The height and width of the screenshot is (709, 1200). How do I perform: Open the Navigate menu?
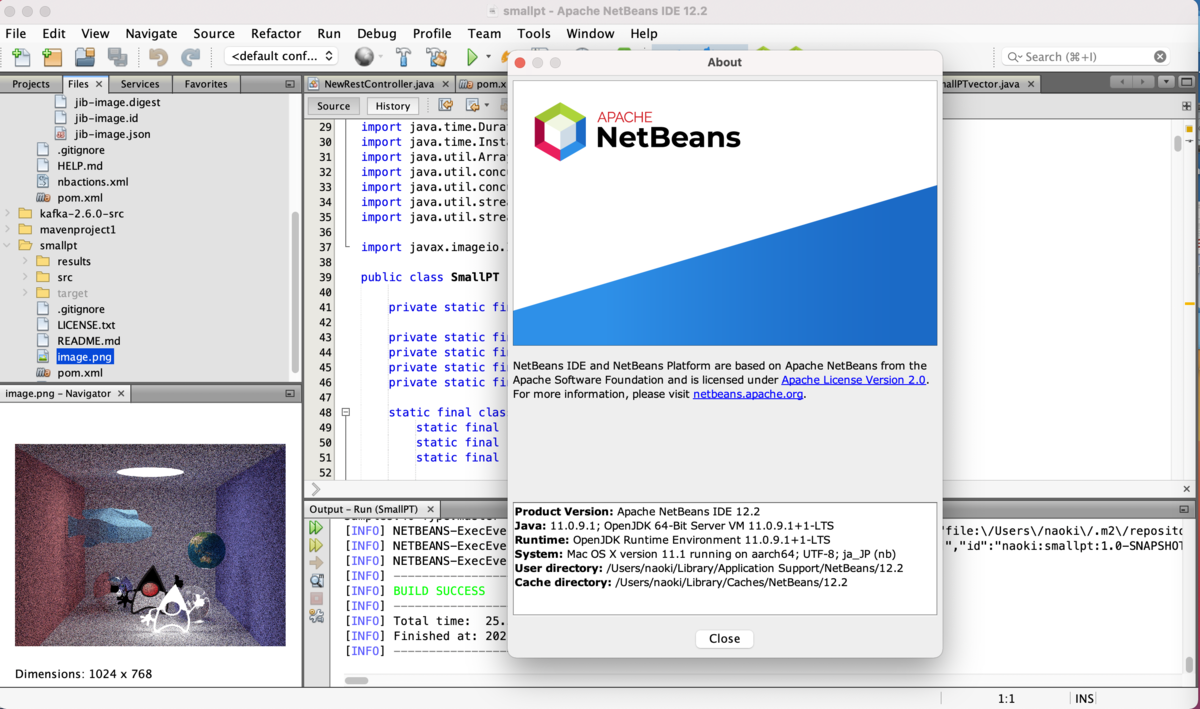151,33
